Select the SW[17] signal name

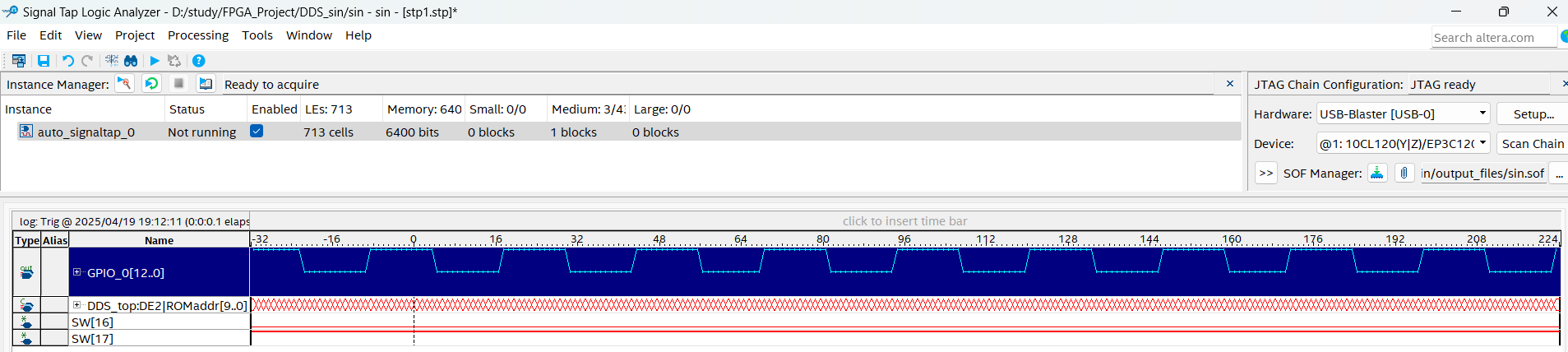pos(92,338)
